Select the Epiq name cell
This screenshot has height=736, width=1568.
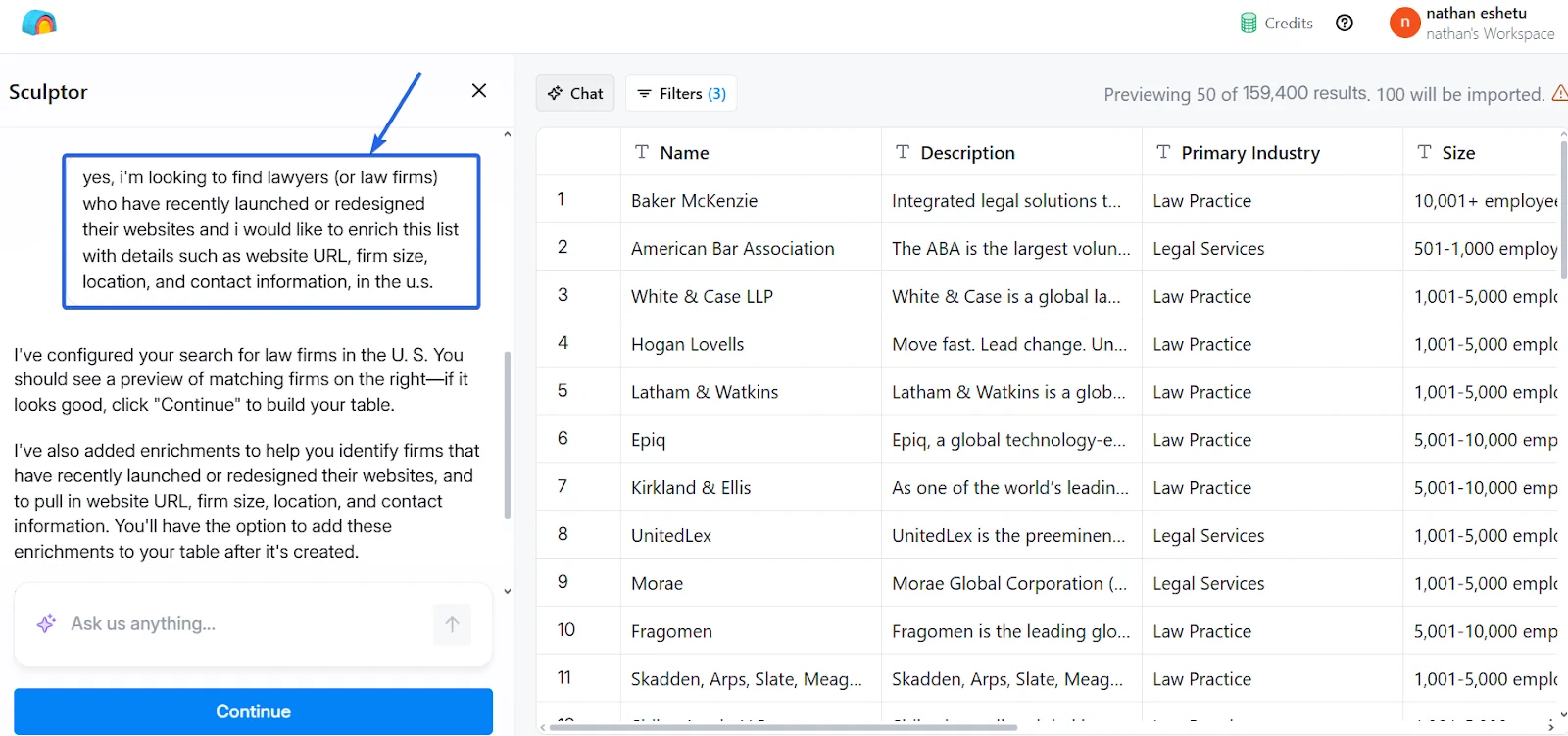[751, 439]
